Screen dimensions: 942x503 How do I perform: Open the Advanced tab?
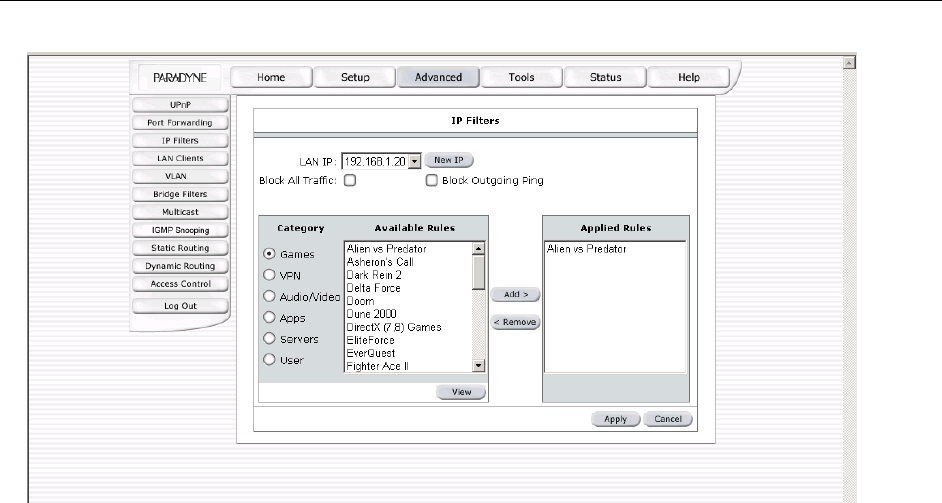point(438,78)
